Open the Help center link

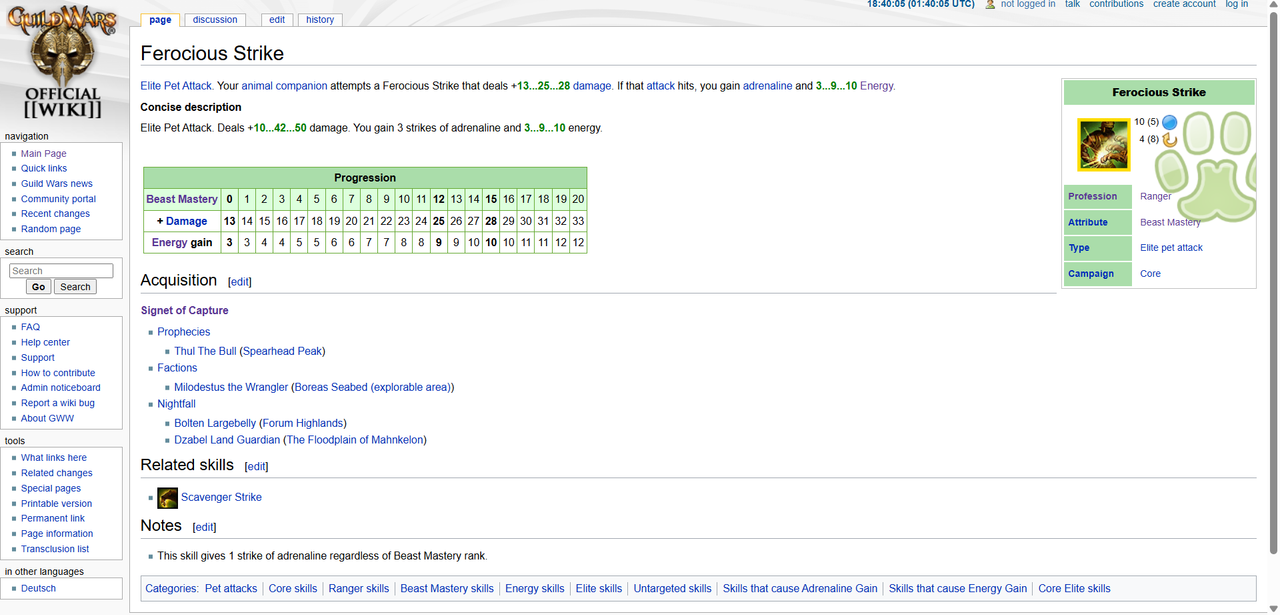click(46, 342)
